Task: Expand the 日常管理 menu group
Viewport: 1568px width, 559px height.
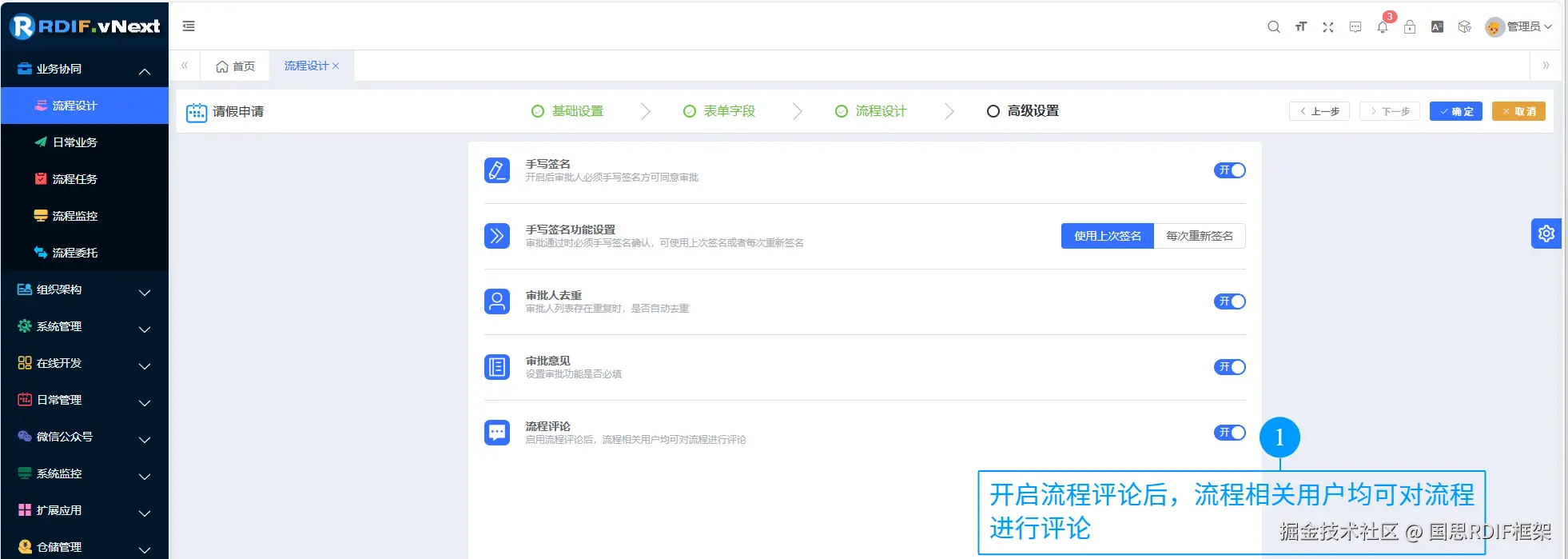Action: tap(85, 400)
